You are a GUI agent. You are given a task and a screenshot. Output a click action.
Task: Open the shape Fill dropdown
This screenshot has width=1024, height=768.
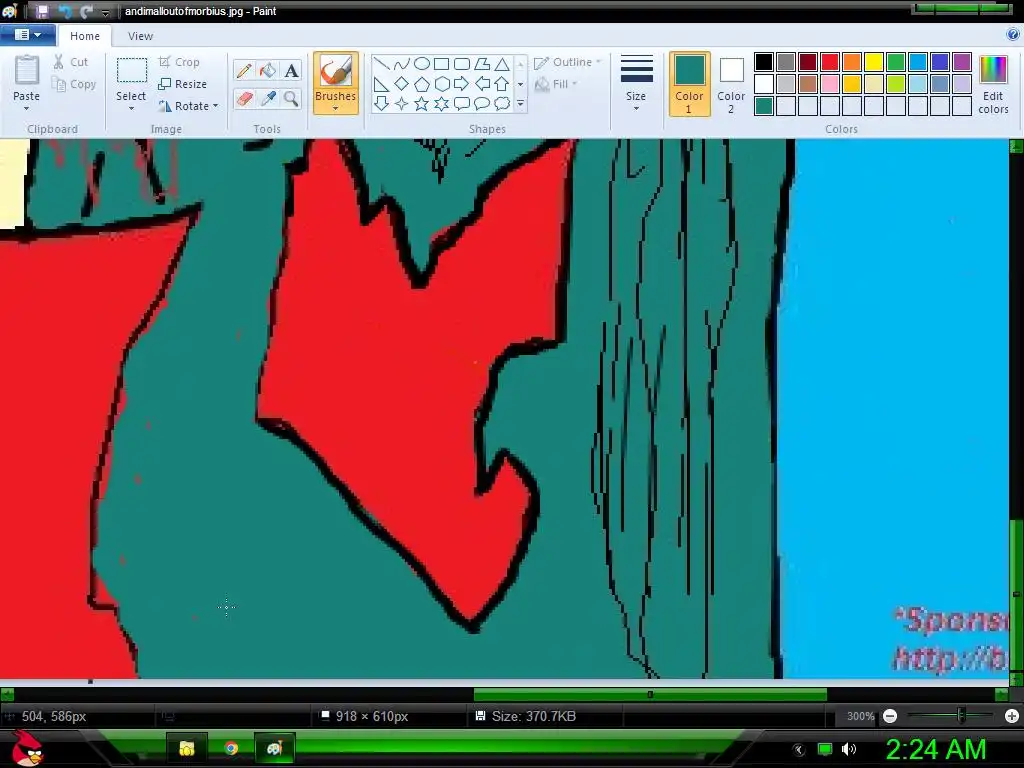556,84
